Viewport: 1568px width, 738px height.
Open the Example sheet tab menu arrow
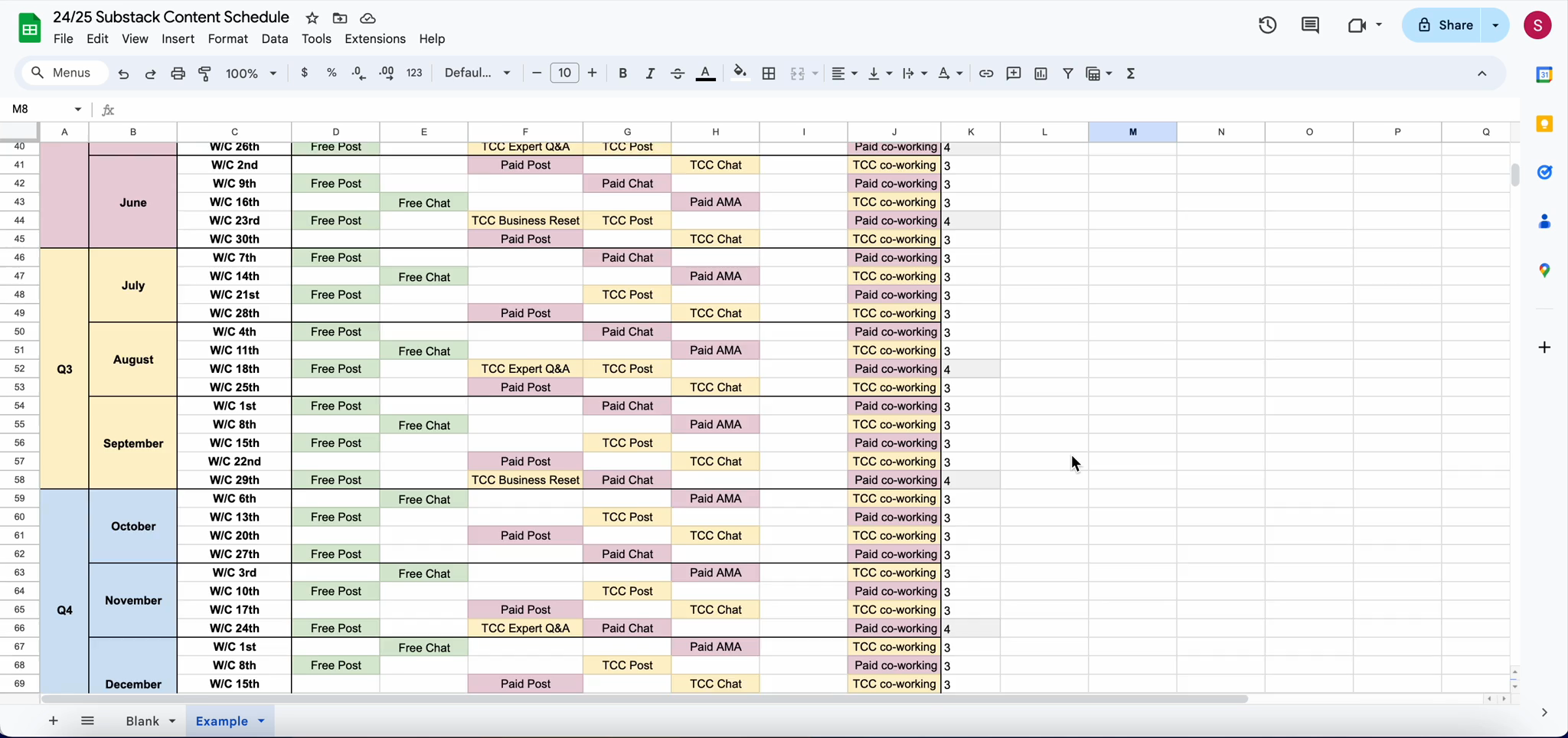(x=261, y=720)
